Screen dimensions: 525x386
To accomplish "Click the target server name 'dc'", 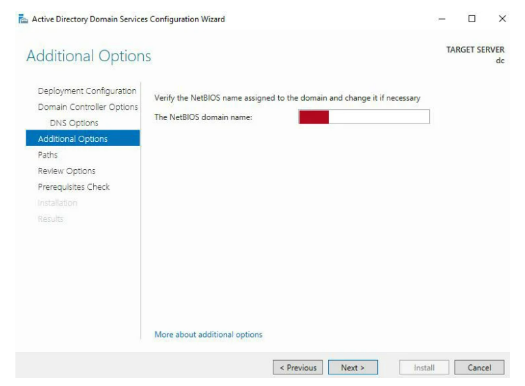I will coord(500,61).
